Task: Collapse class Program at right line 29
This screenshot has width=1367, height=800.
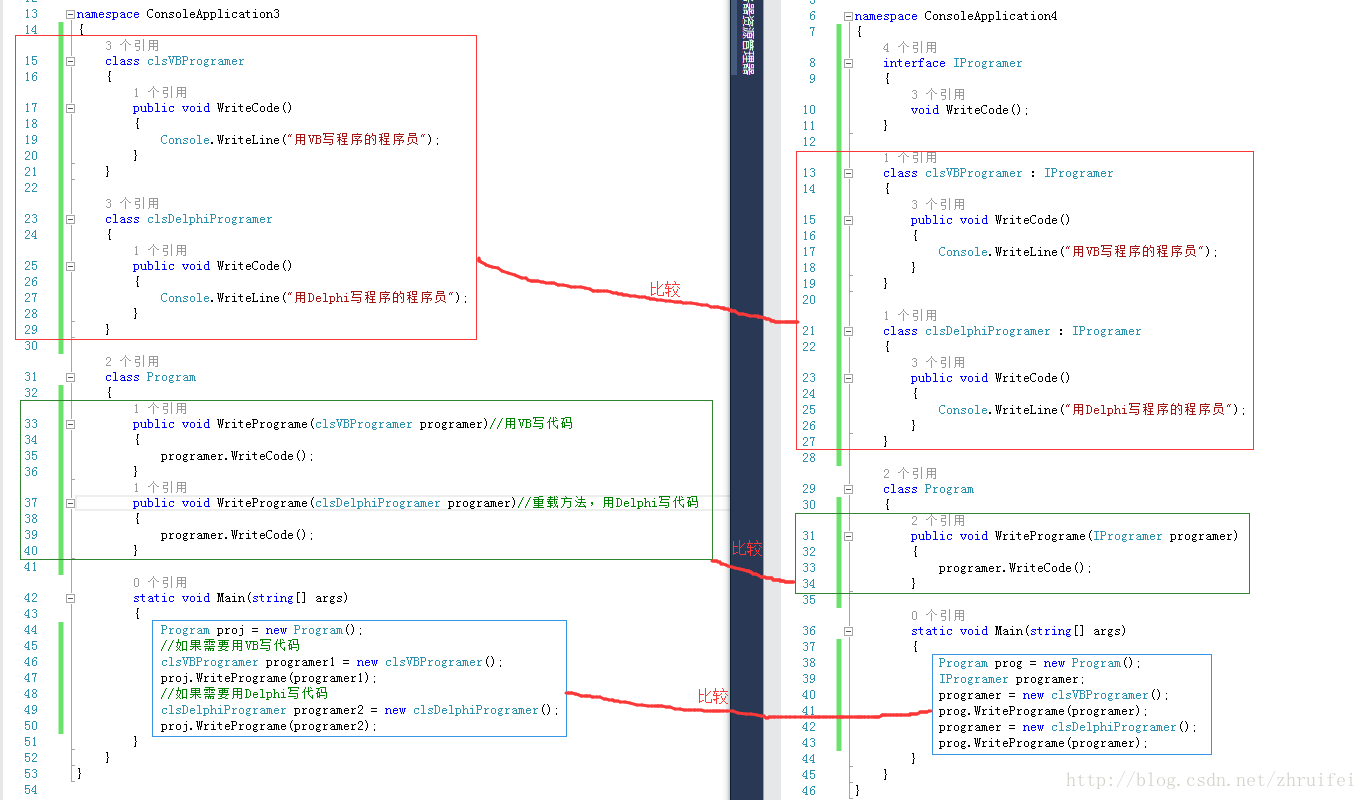Action: pyautogui.click(x=848, y=489)
